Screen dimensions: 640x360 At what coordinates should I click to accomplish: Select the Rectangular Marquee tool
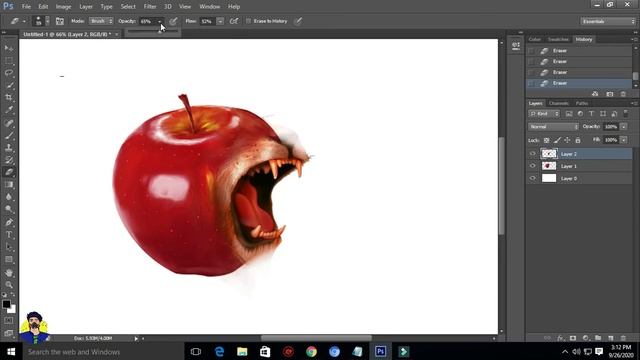click(x=9, y=60)
